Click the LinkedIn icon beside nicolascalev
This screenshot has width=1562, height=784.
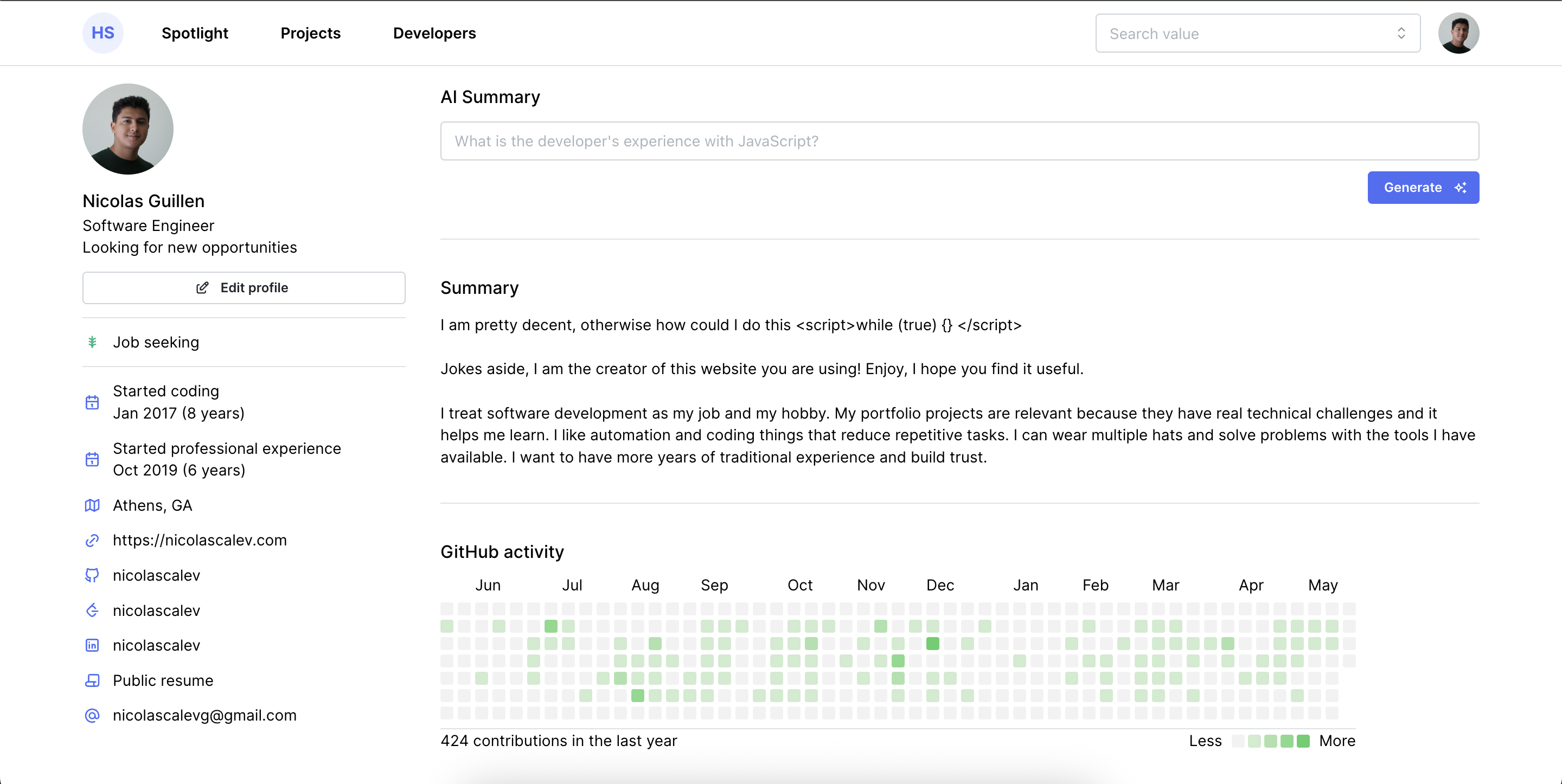pyautogui.click(x=92, y=645)
